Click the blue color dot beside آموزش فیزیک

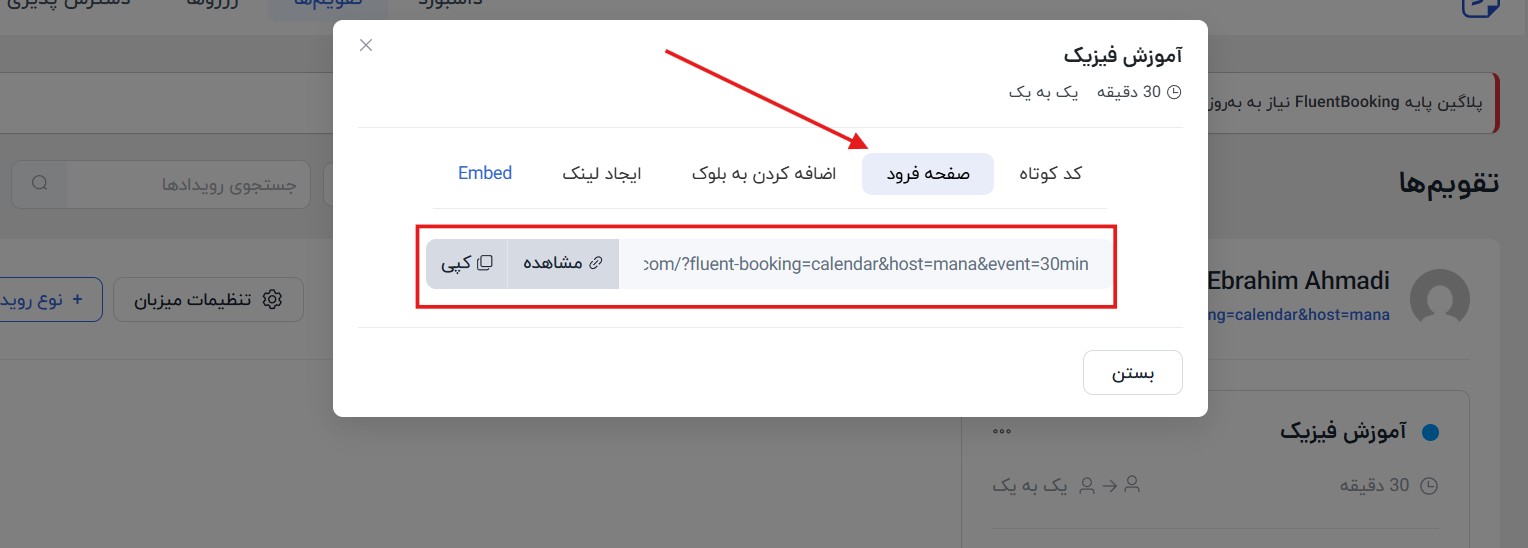1430,433
